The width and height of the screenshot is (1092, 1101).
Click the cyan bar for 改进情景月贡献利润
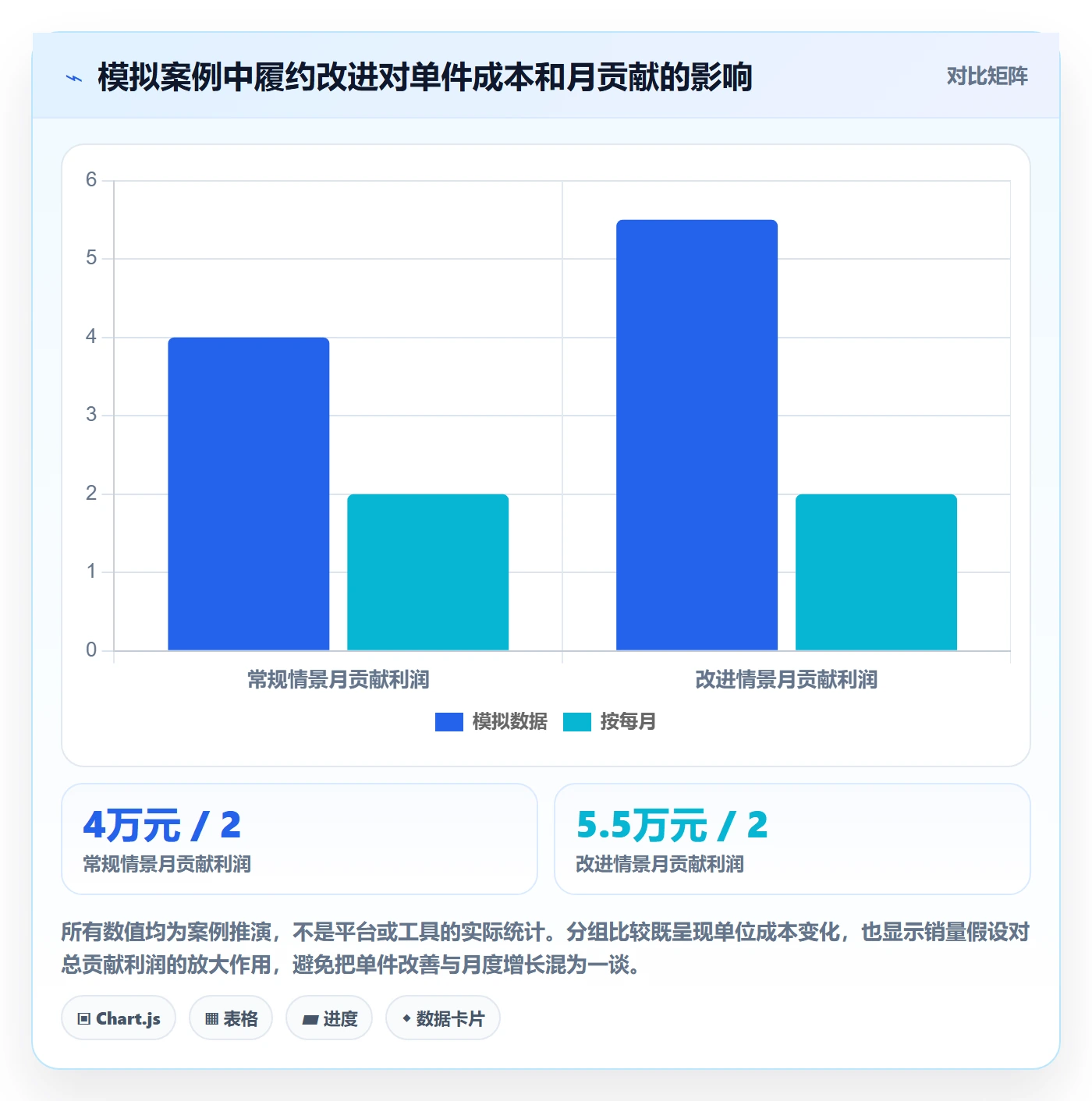click(877, 572)
